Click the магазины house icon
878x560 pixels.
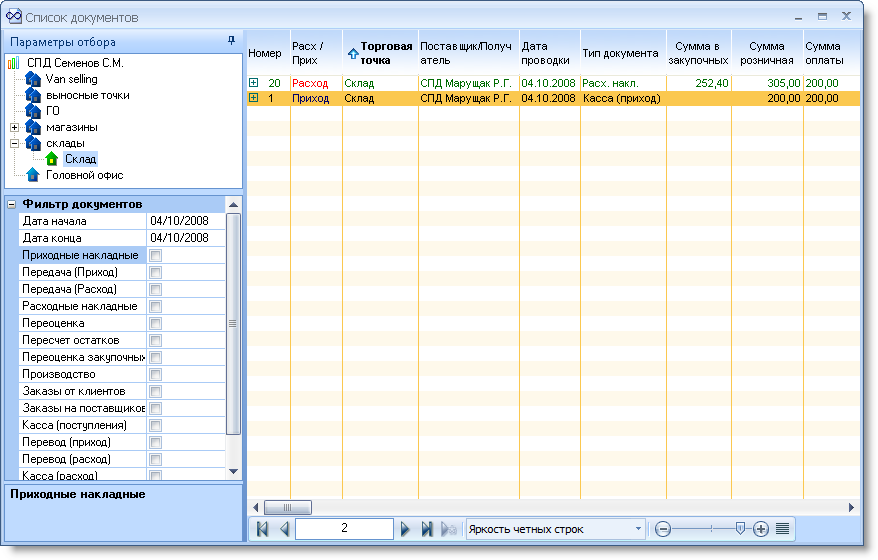pyautogui.click(x=33, y=127)
